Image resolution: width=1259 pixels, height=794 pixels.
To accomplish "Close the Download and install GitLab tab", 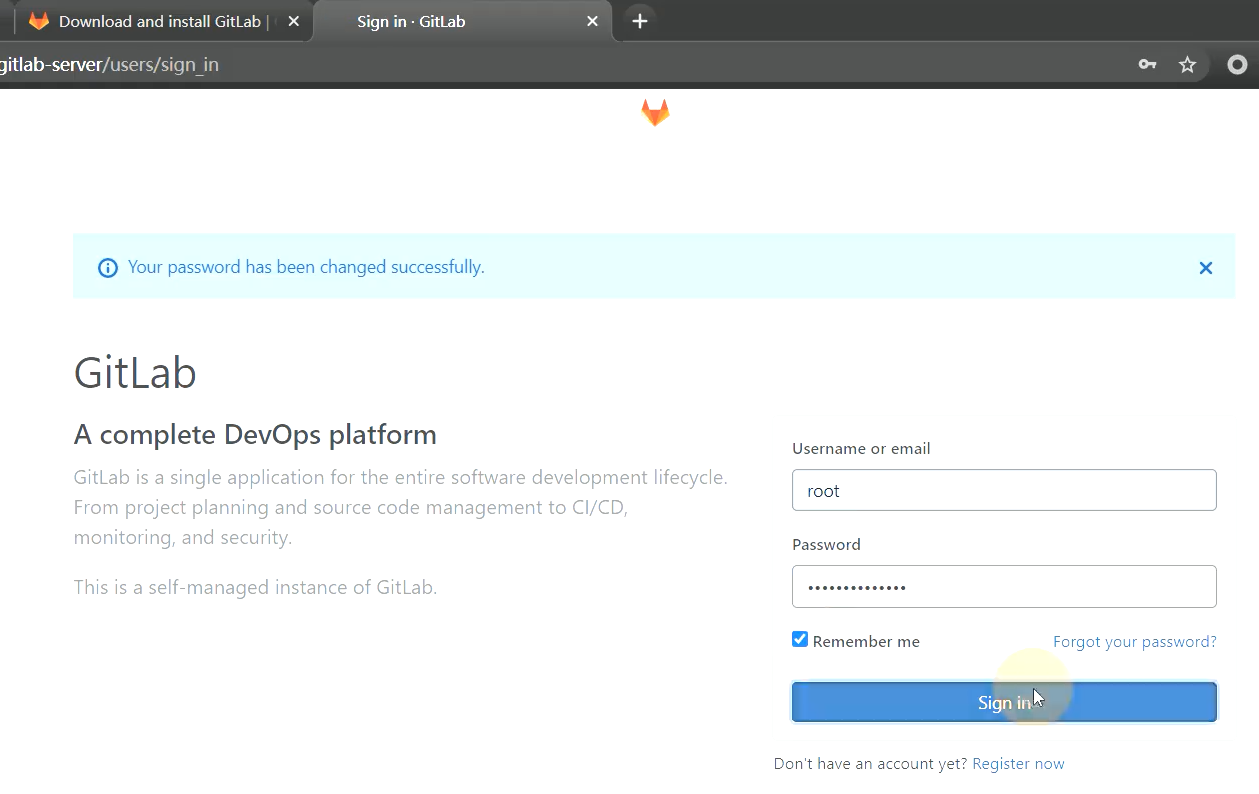I will (293, 21).
